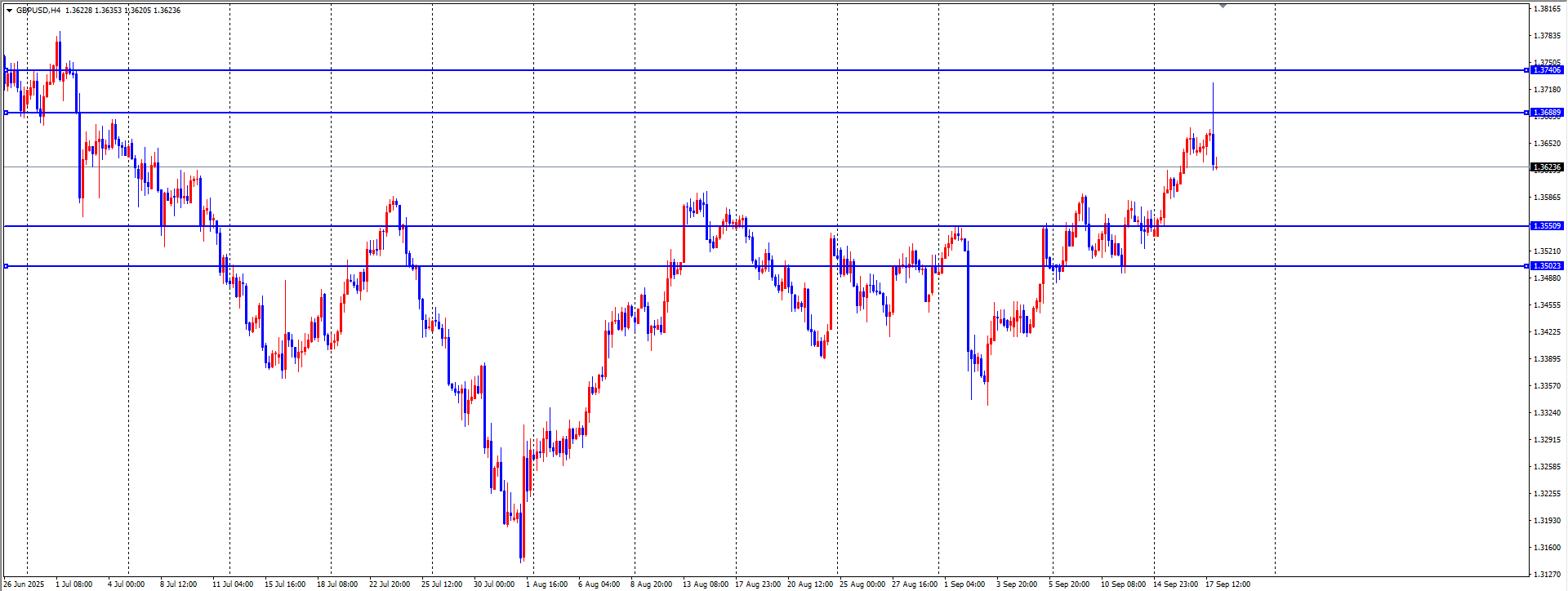The image size is (1568, 591).
Task: Select the 1.35509 horizontal line price tag
Action: point(1546,226)
